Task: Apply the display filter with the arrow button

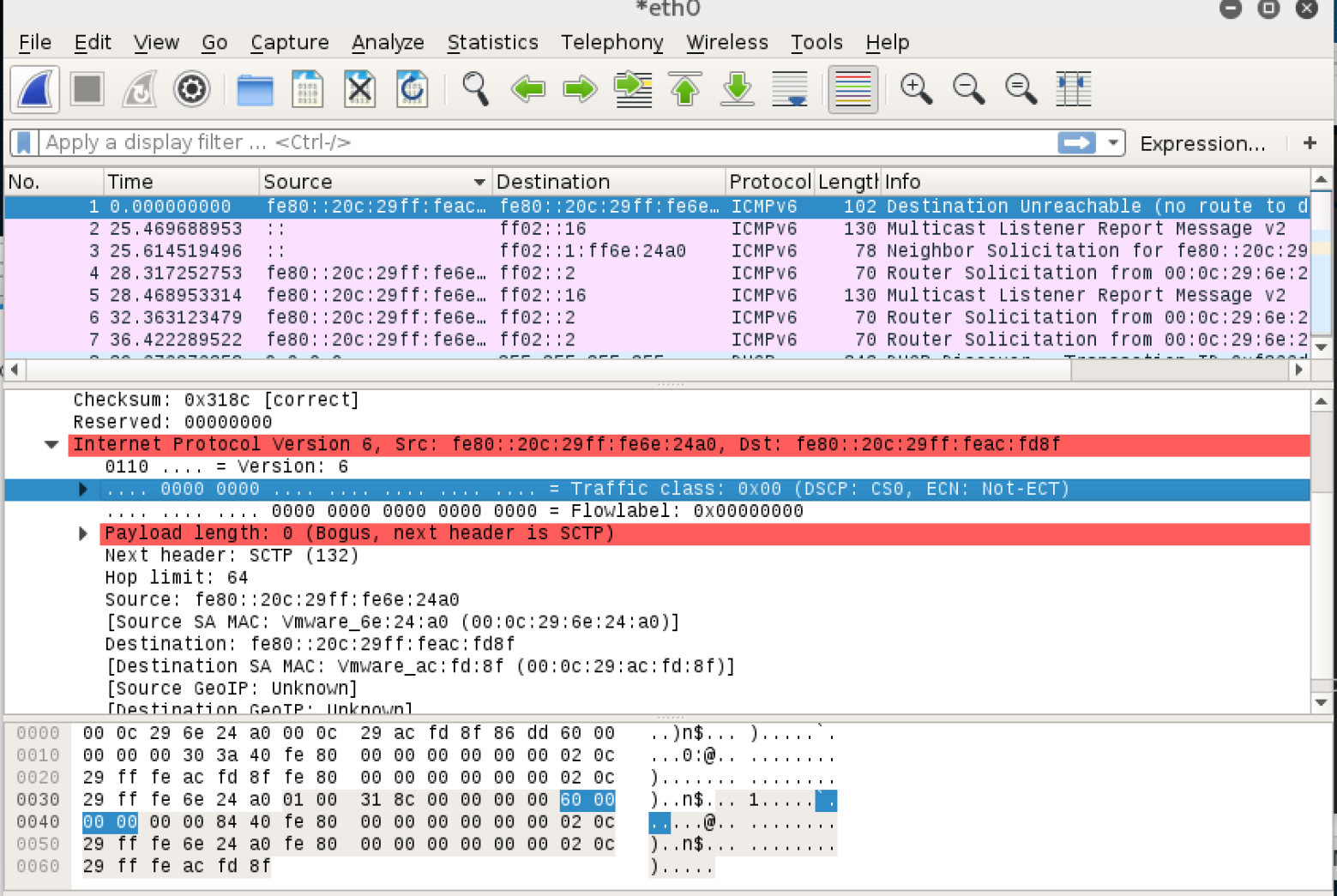Action: click(x=1076, y=142)
